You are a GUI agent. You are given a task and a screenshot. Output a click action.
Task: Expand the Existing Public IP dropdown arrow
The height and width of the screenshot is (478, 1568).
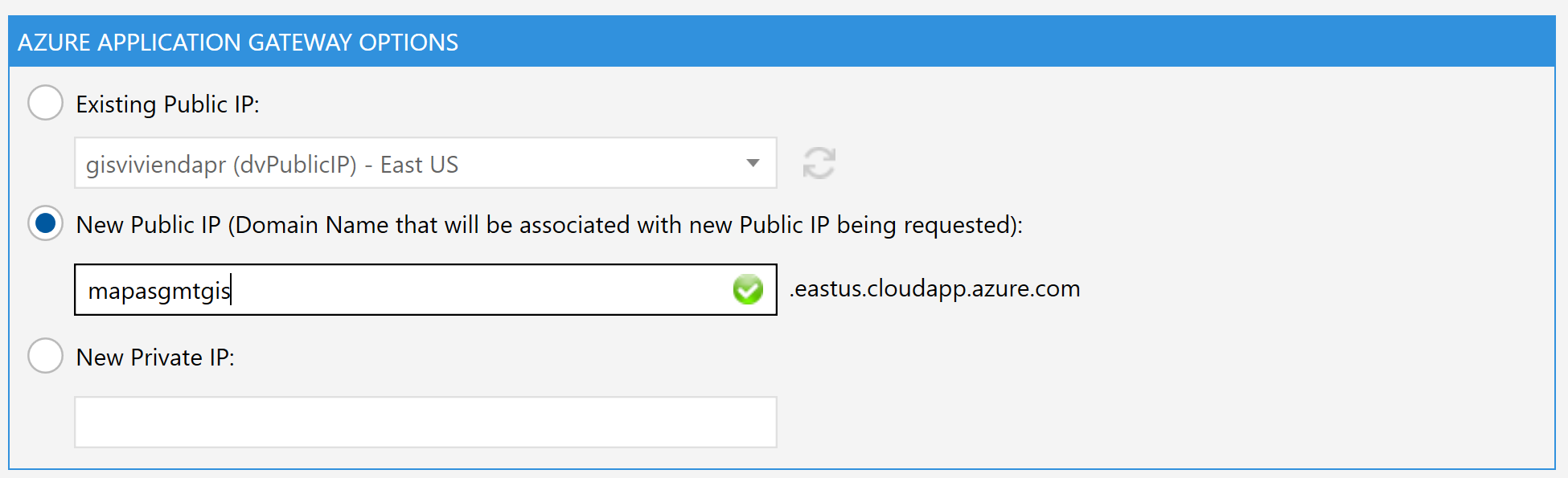(x=753, y=163)
